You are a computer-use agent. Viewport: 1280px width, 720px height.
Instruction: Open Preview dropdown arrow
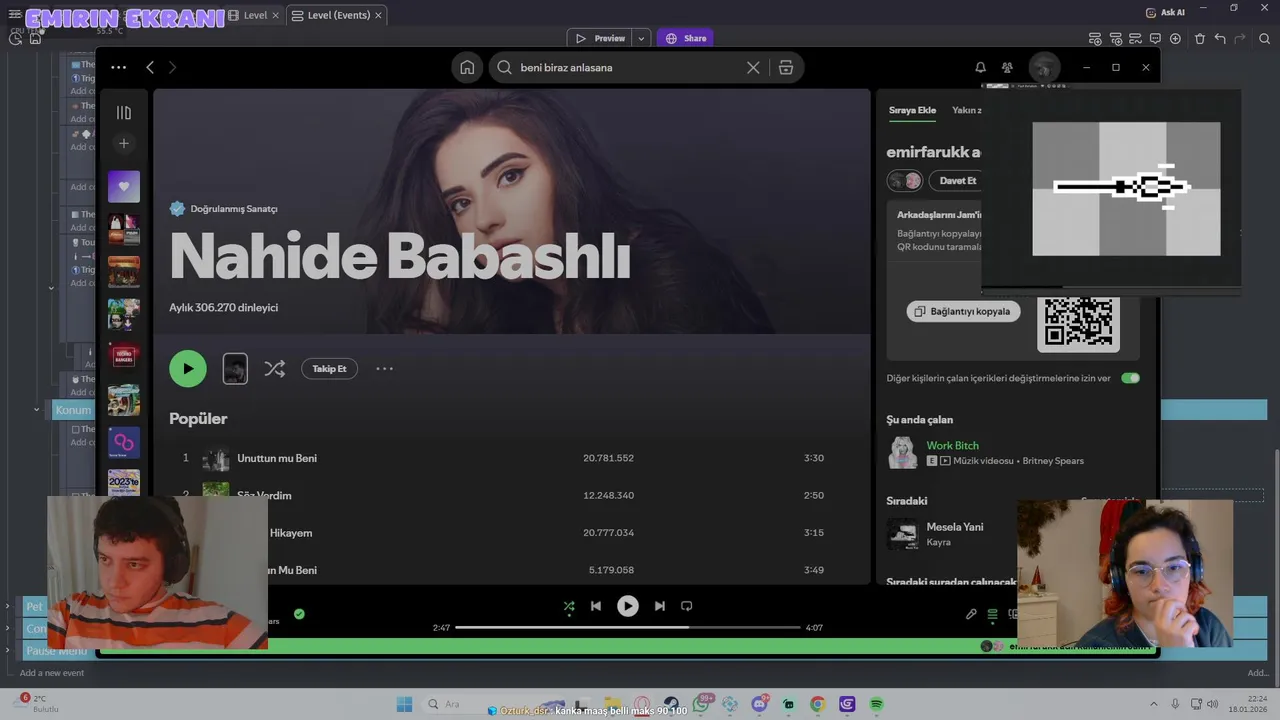tap(641, 38)
